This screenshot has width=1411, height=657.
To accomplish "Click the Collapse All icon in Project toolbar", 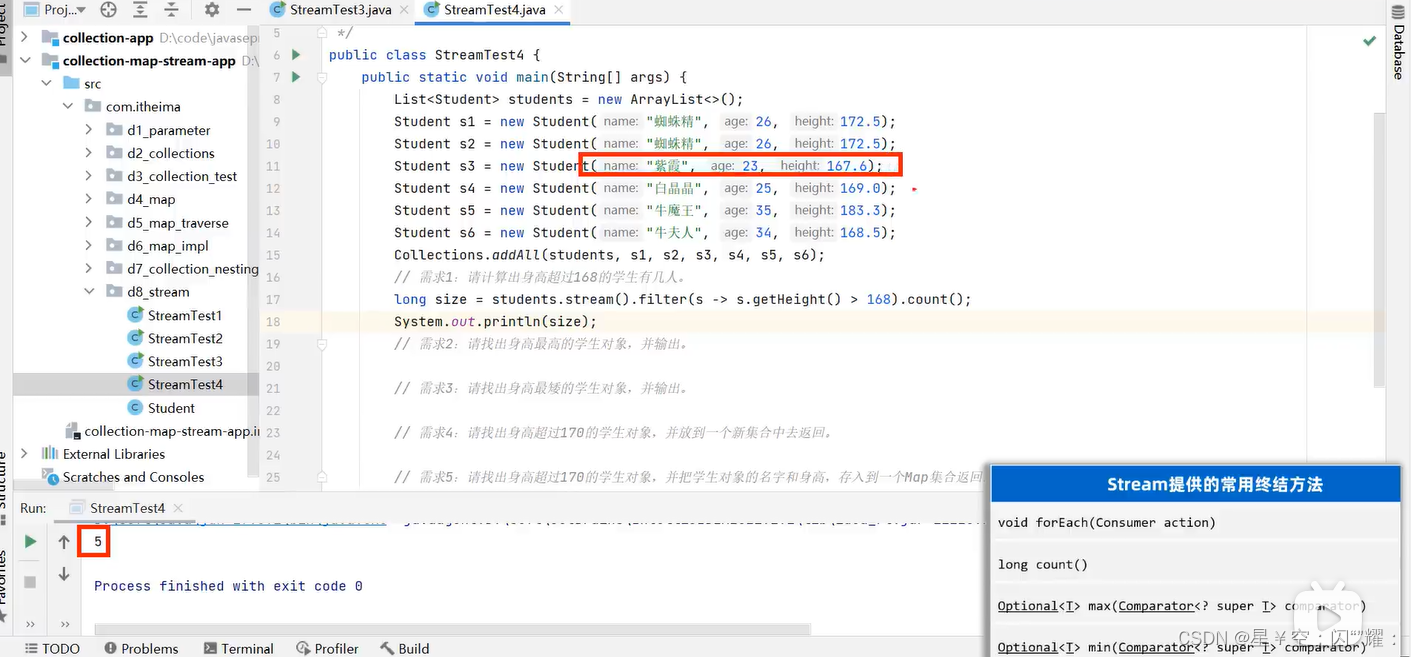I will point(170,10).
